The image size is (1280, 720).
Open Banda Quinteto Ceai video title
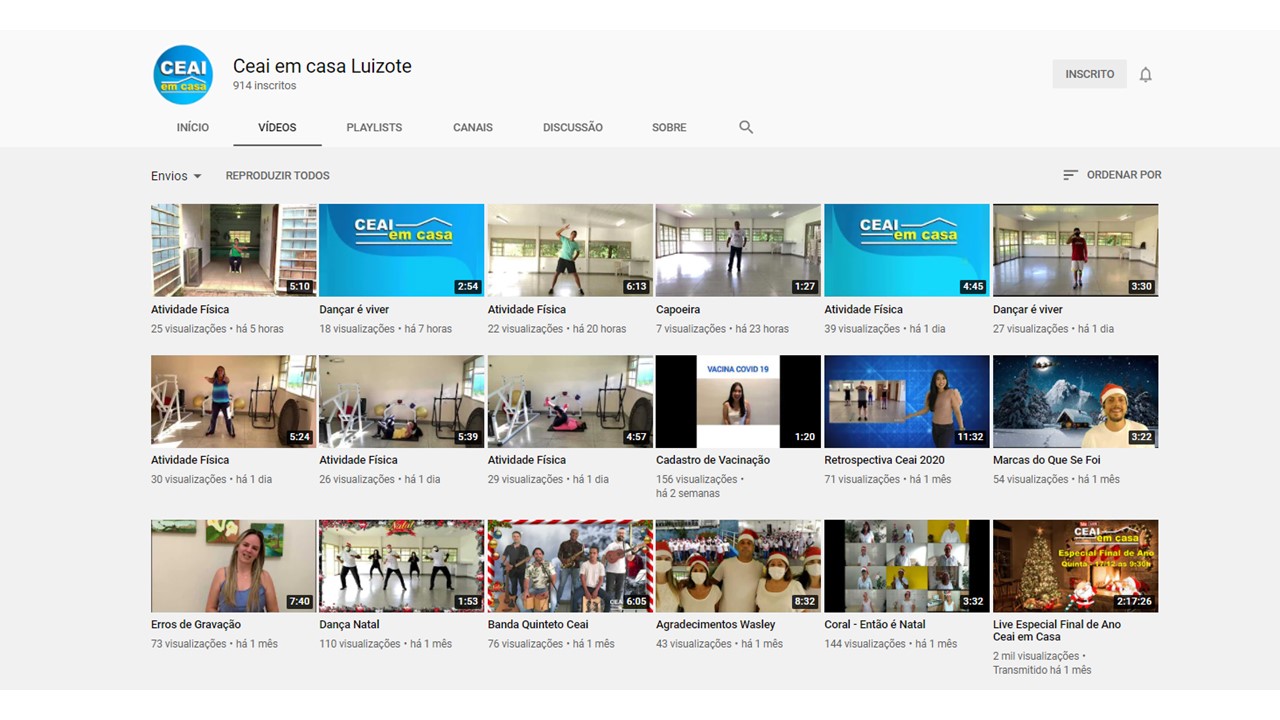click(538, 625)
